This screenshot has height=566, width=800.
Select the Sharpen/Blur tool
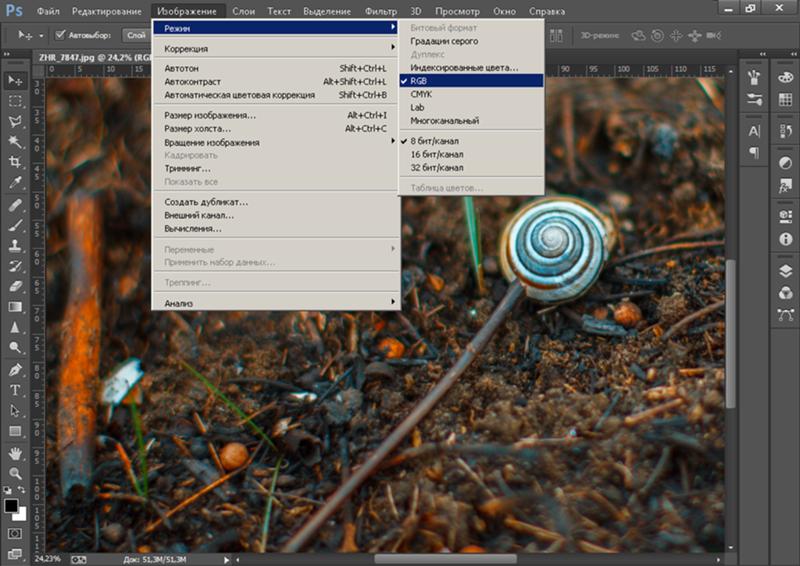(15, 327)
